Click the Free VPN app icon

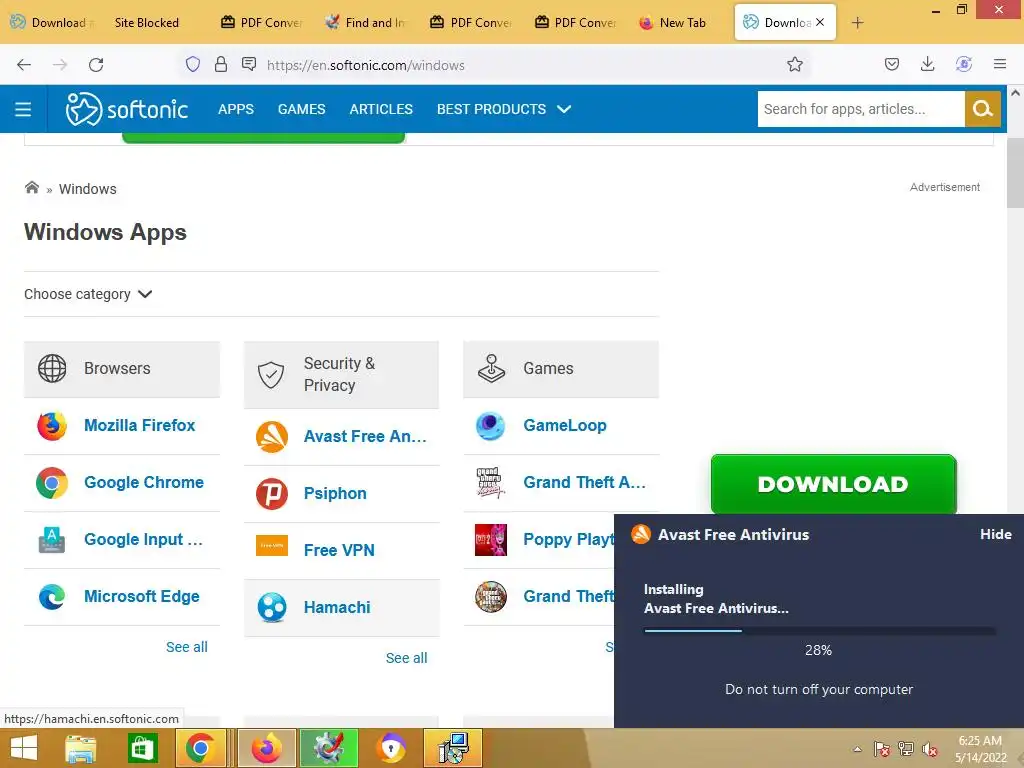[x=272, y=545]
